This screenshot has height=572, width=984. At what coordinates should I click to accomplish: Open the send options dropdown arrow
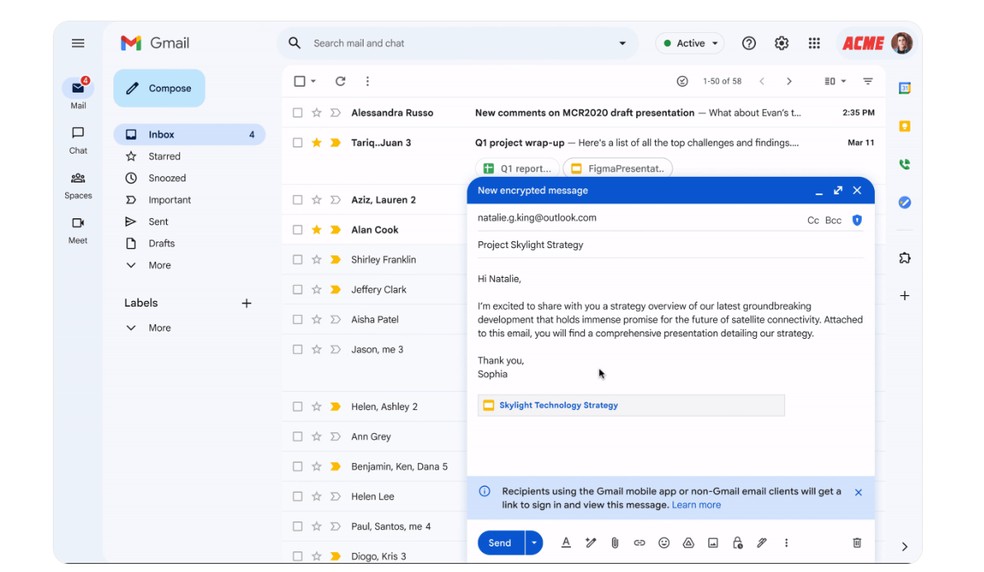[534, 543]
